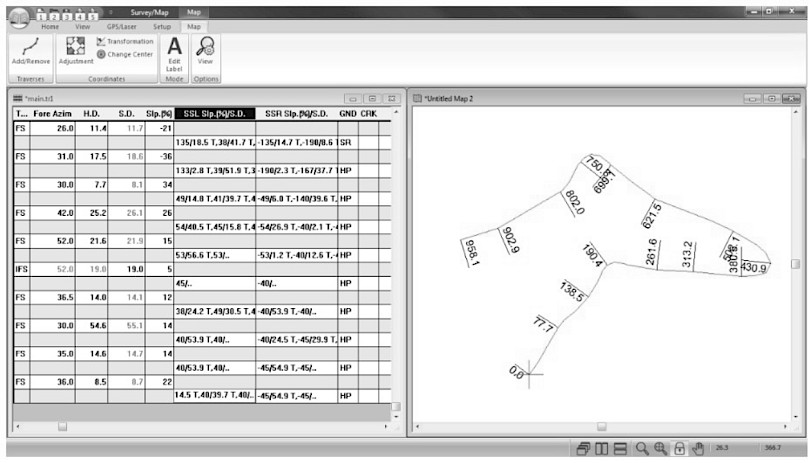Toggle the lock icon in the status bar
Screen dimensions: 811x463
680,450
